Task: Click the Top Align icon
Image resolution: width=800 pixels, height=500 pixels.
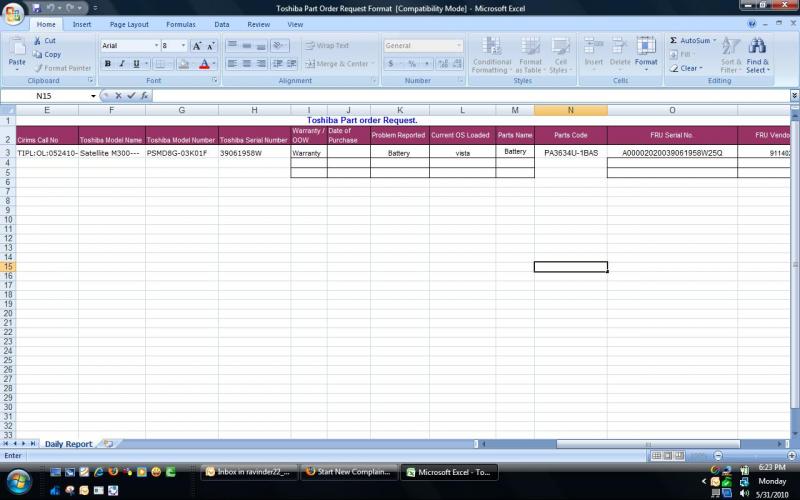Action: click(x=232, y=45)
